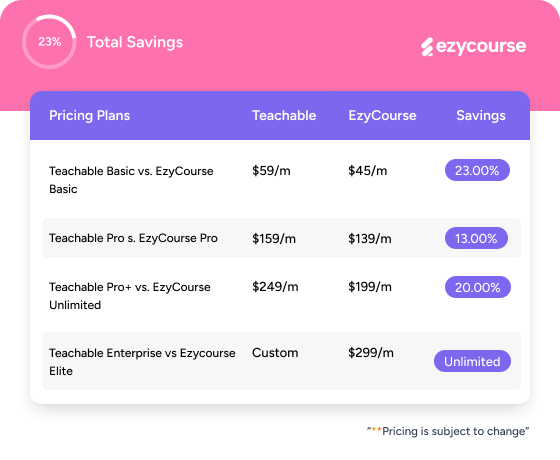Select the Total Savings heading
Screen dimensions: 560x460
135,42
